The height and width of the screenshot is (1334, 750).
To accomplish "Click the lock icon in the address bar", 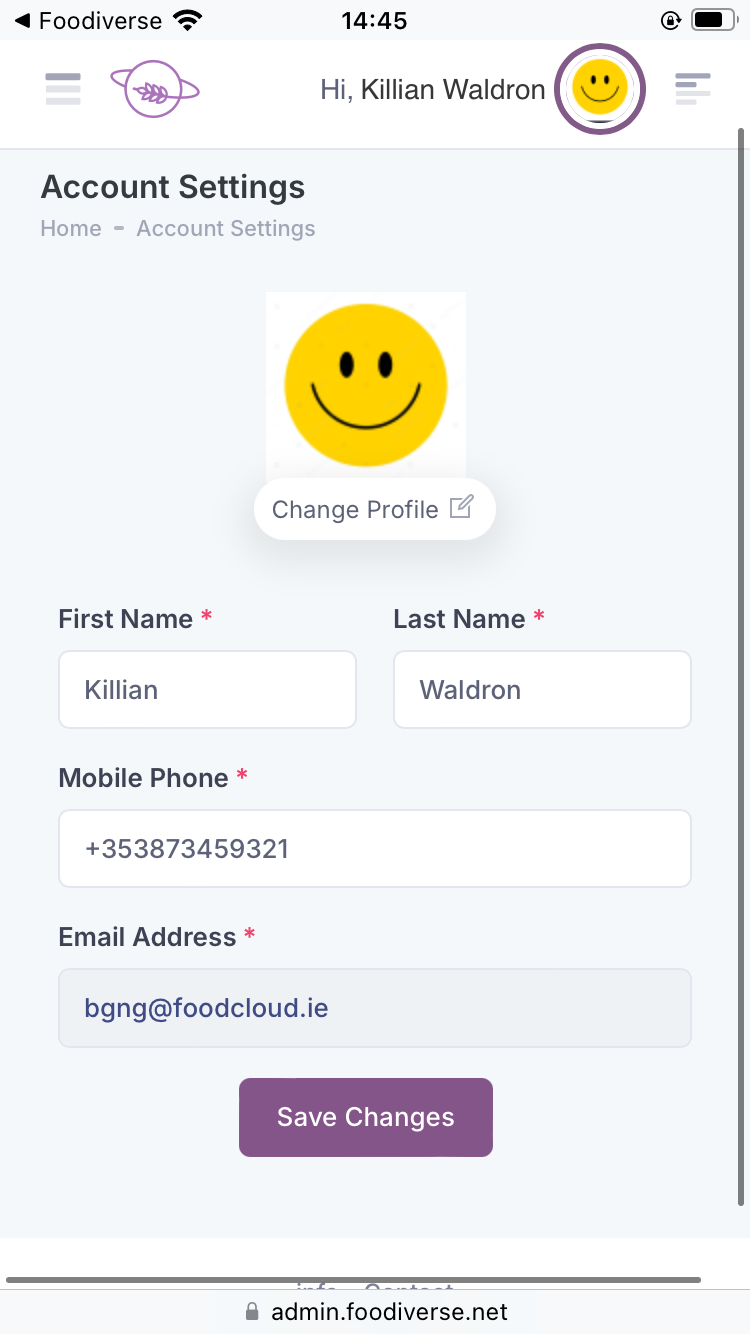I will point(252,1312).
